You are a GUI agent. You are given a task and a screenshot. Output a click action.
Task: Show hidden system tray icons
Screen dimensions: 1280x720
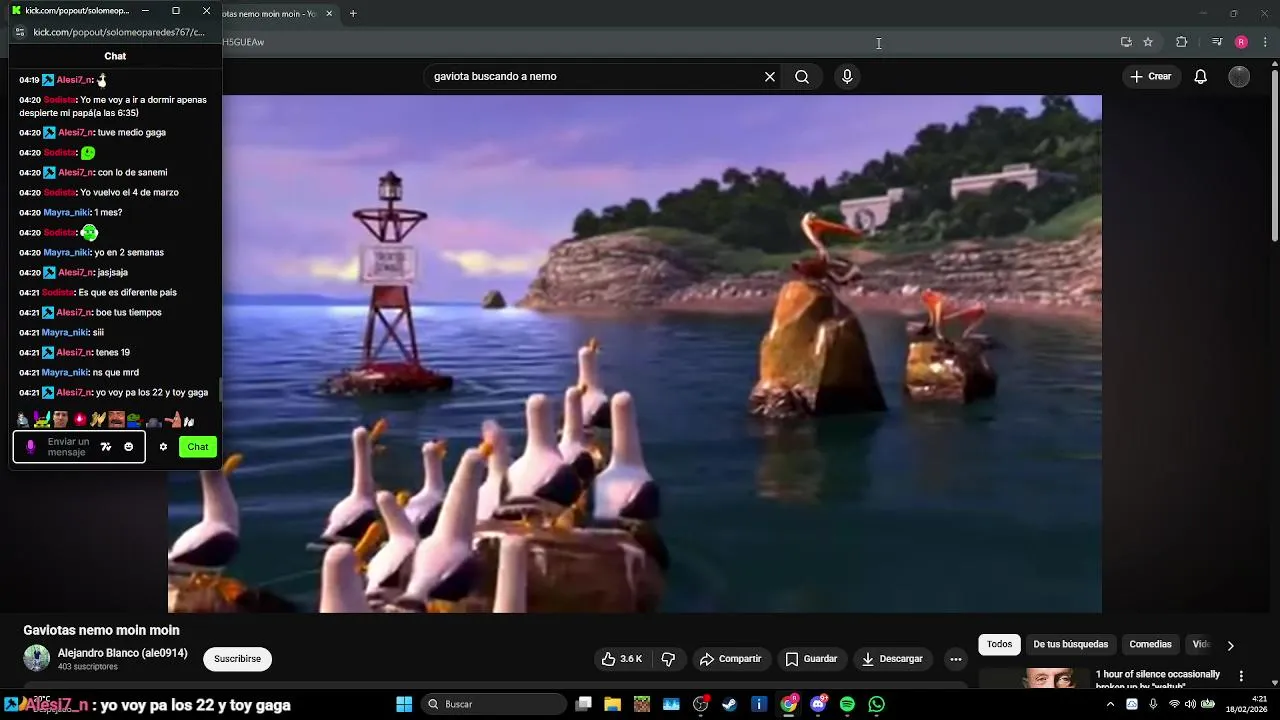[1110, 704]
